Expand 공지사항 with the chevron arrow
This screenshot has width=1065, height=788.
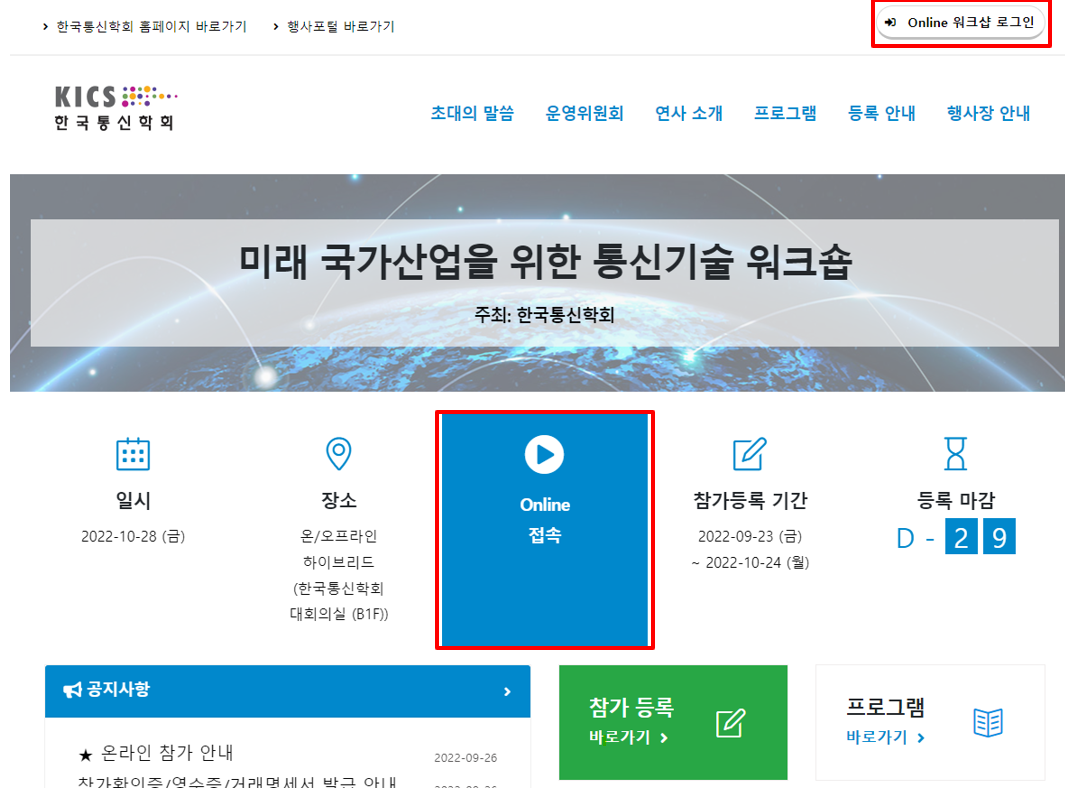coord(507,691)
